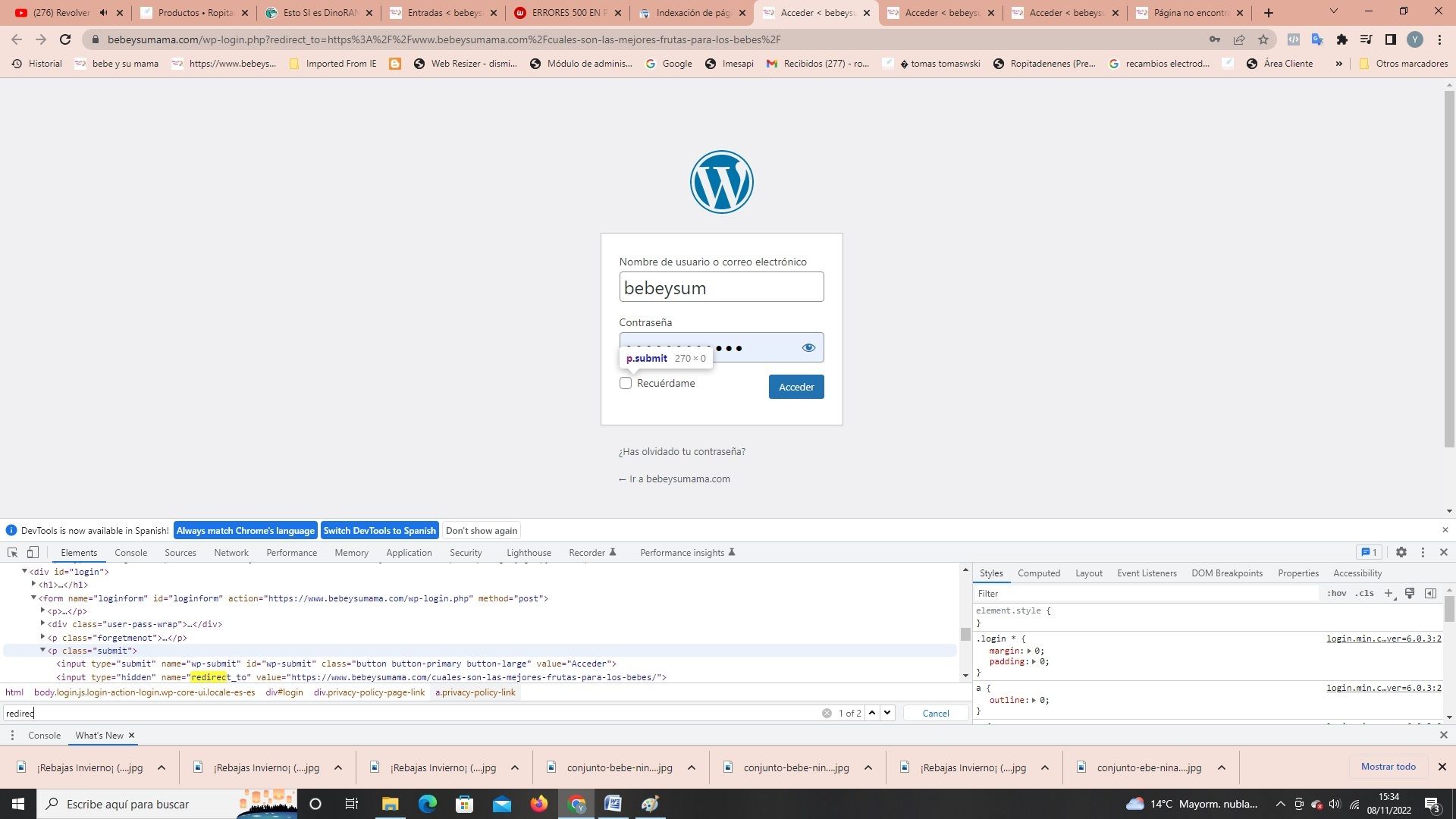The image size is (1456, 819).
Task: Show the password with the eye icon
Action: point(808,347)
